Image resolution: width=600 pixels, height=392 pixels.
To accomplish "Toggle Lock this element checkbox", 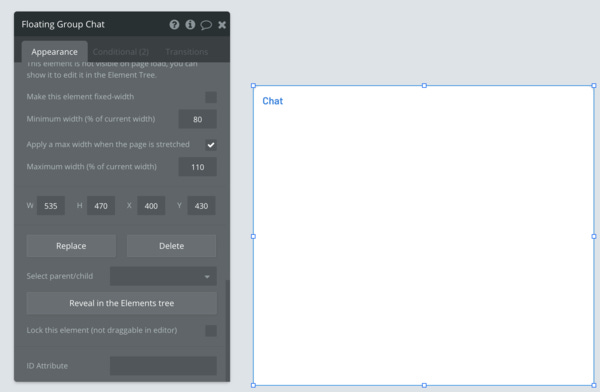I will pos(211,330).
